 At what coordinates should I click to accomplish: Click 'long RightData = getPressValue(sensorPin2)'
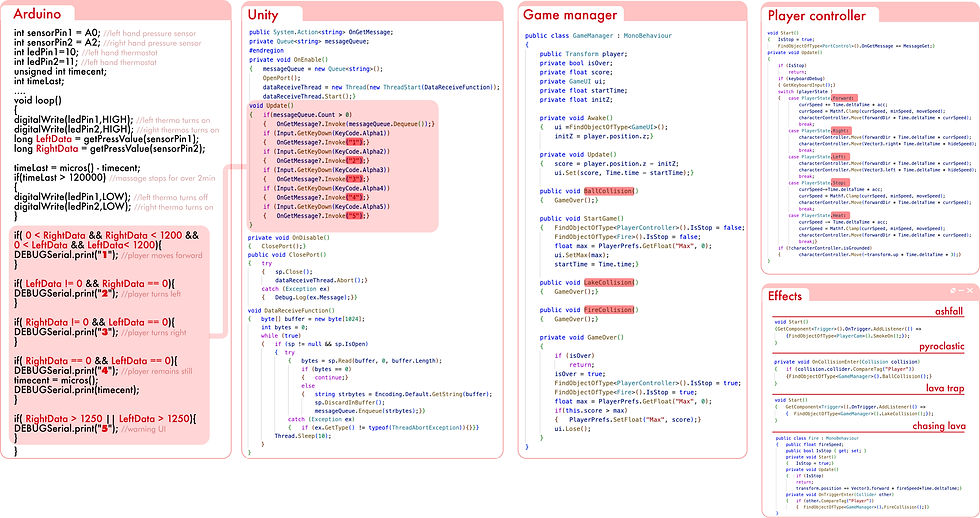point(109,149)
